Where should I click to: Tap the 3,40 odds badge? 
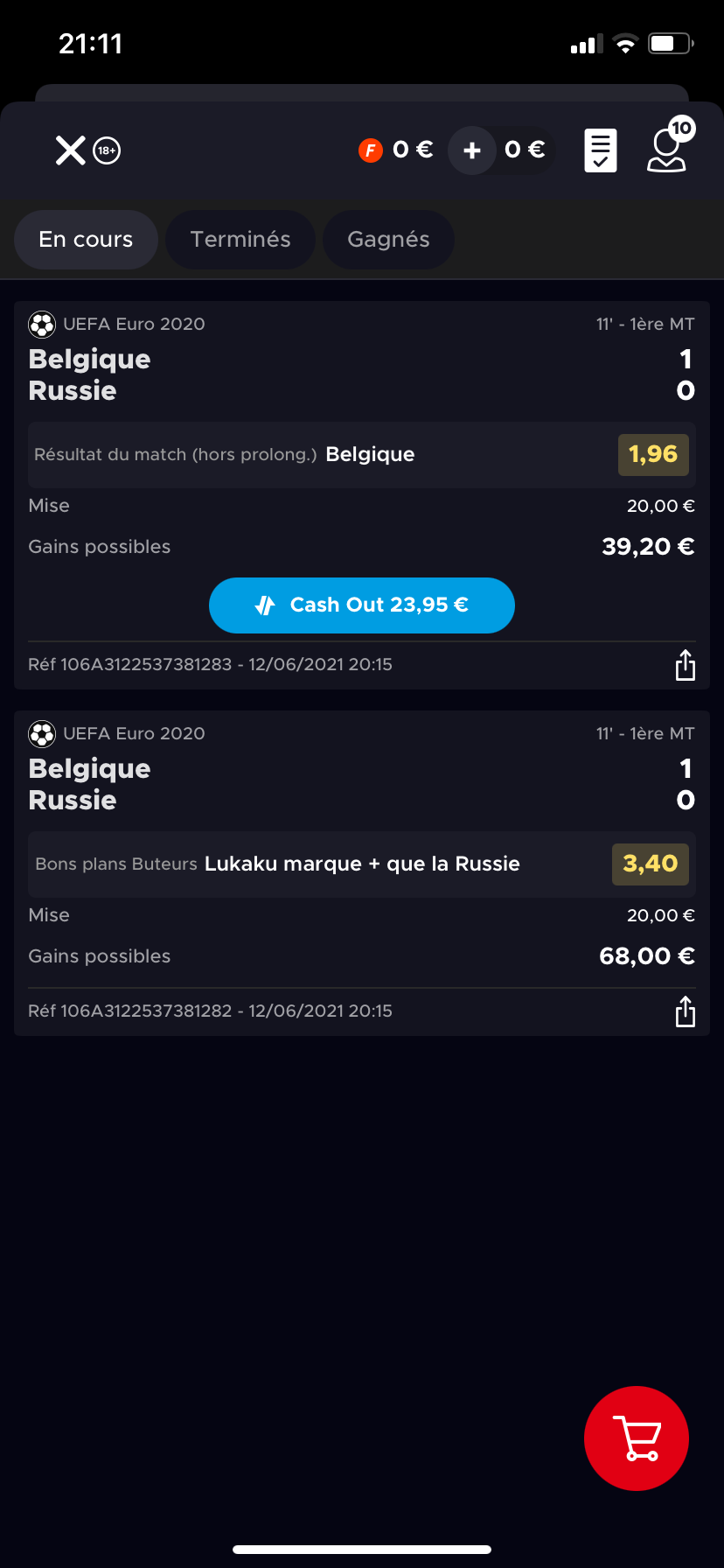click(x=651, y=864)
